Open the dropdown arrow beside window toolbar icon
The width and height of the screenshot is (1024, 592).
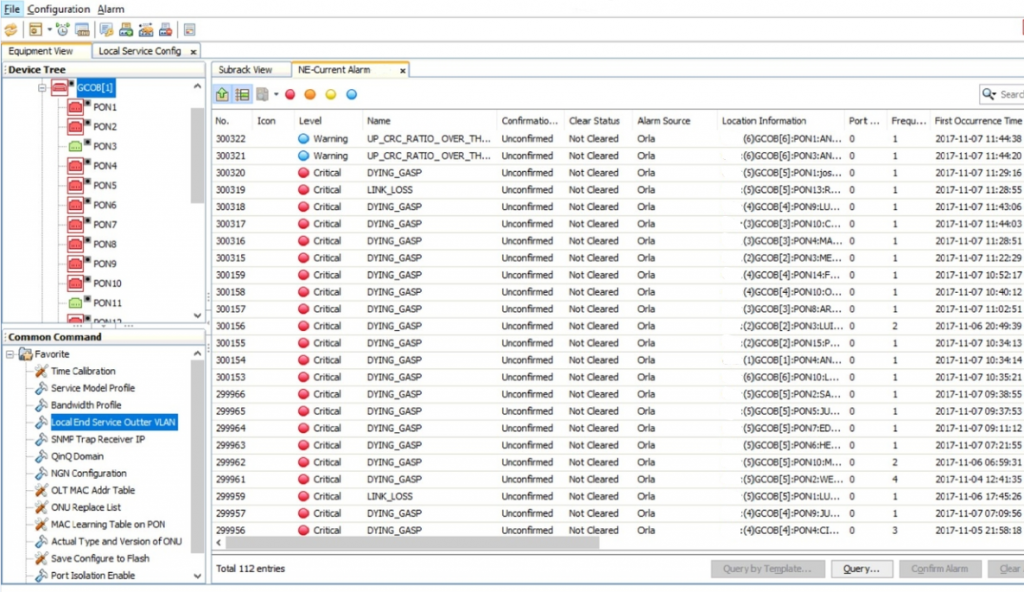[49, 30]
